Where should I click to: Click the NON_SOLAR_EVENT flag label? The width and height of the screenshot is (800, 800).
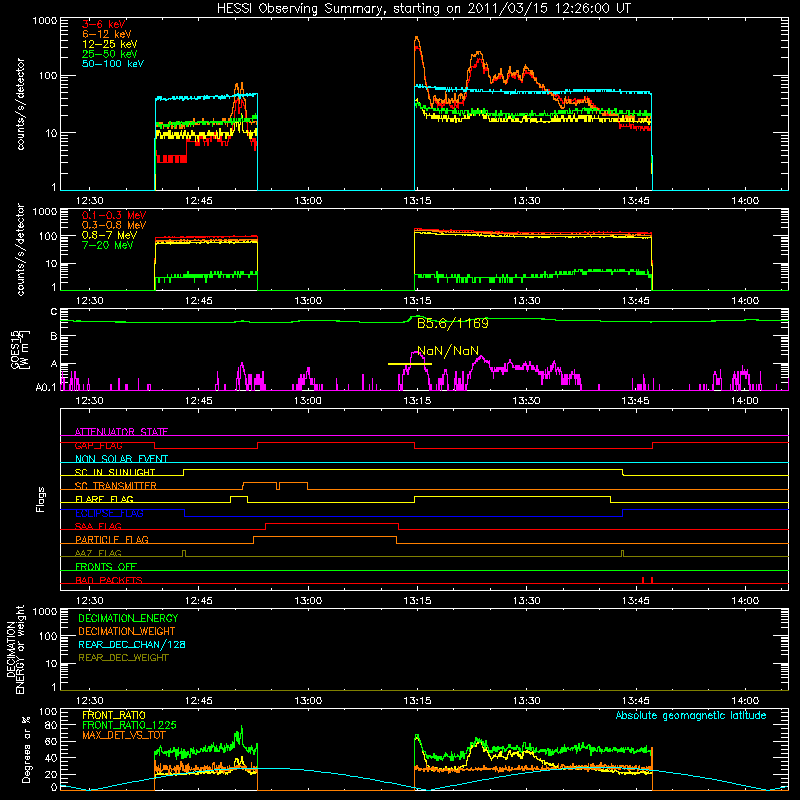(121, 459)
